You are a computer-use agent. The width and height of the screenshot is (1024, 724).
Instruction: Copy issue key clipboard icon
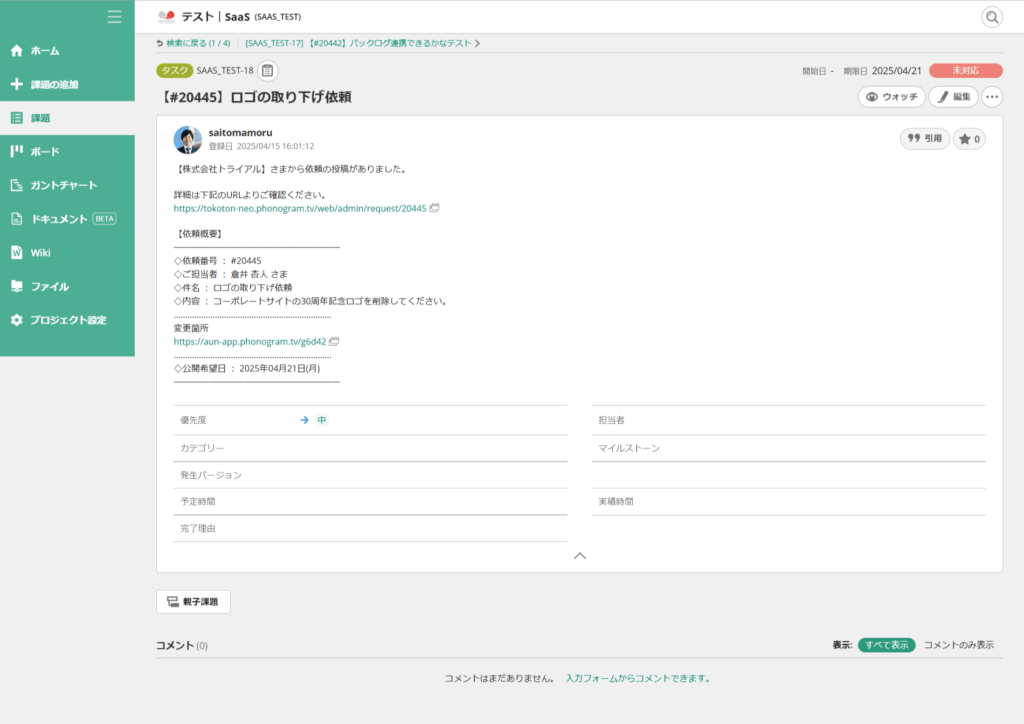tap(268, 71)
